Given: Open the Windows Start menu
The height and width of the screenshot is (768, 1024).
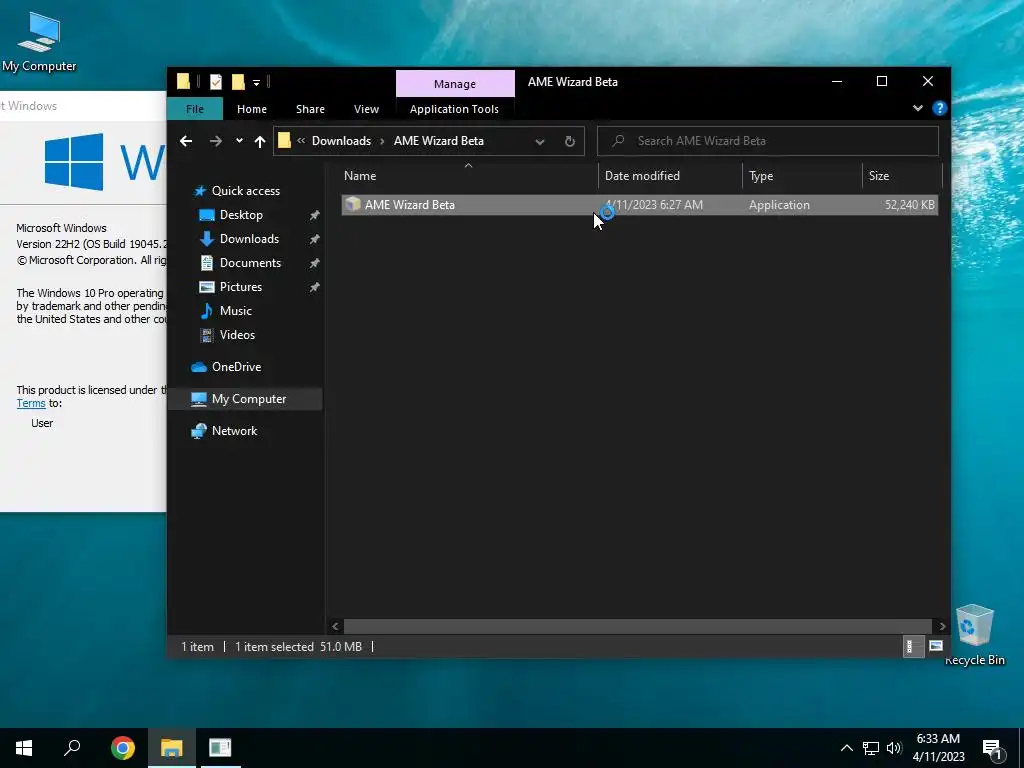Looking at the screenshot, I should pos(24,748).
